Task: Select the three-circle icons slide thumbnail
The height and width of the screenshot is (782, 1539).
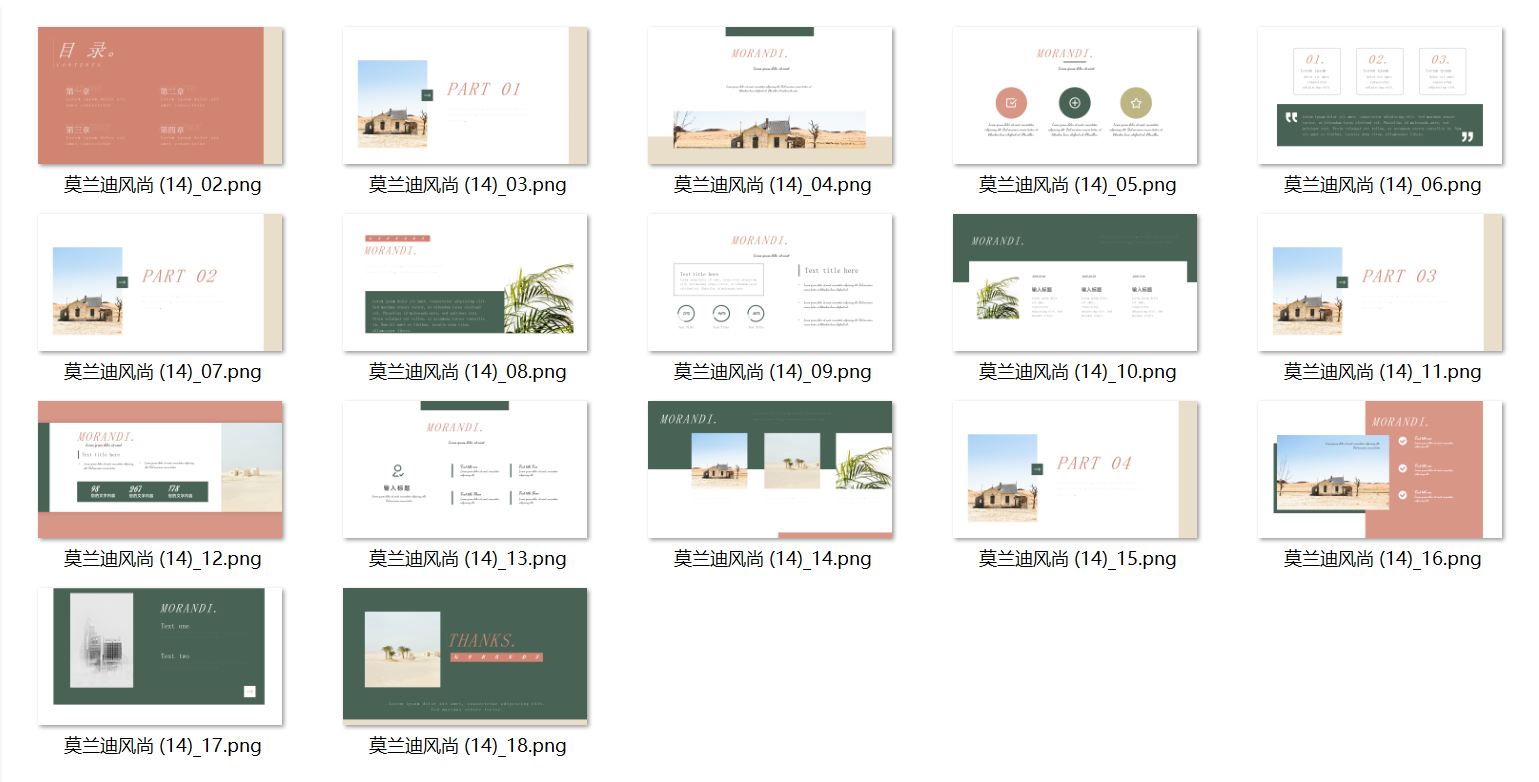Action: (1075, 96)
